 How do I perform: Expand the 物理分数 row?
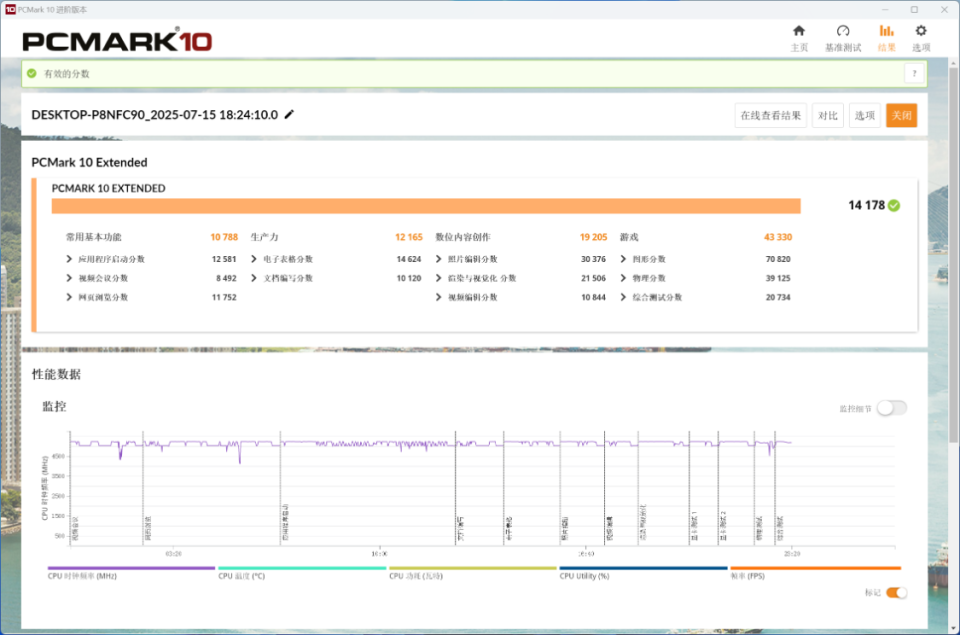click(x=623, y=278)
